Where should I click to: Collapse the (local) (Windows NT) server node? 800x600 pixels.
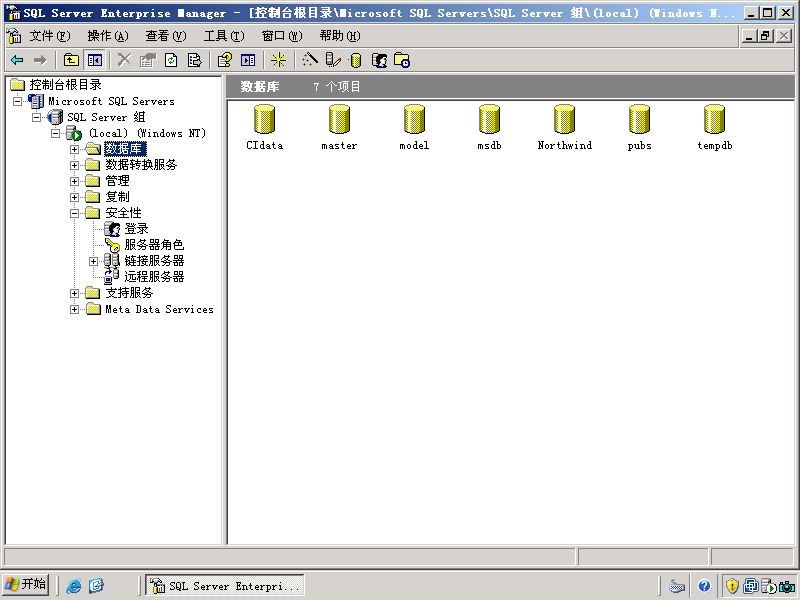pyautogui.click(x=56, y=133)
